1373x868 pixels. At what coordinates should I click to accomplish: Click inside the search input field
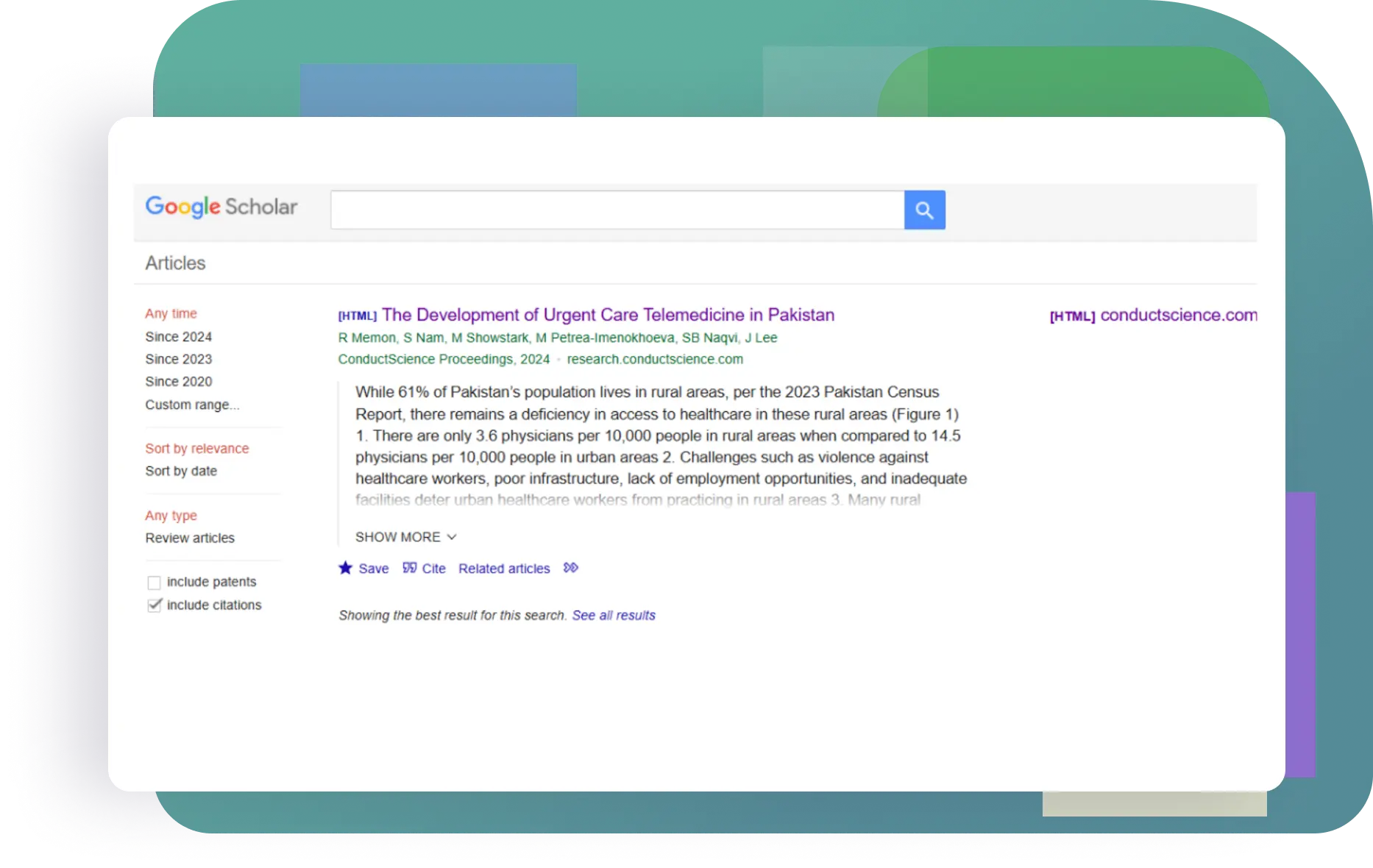pos(618,210)
